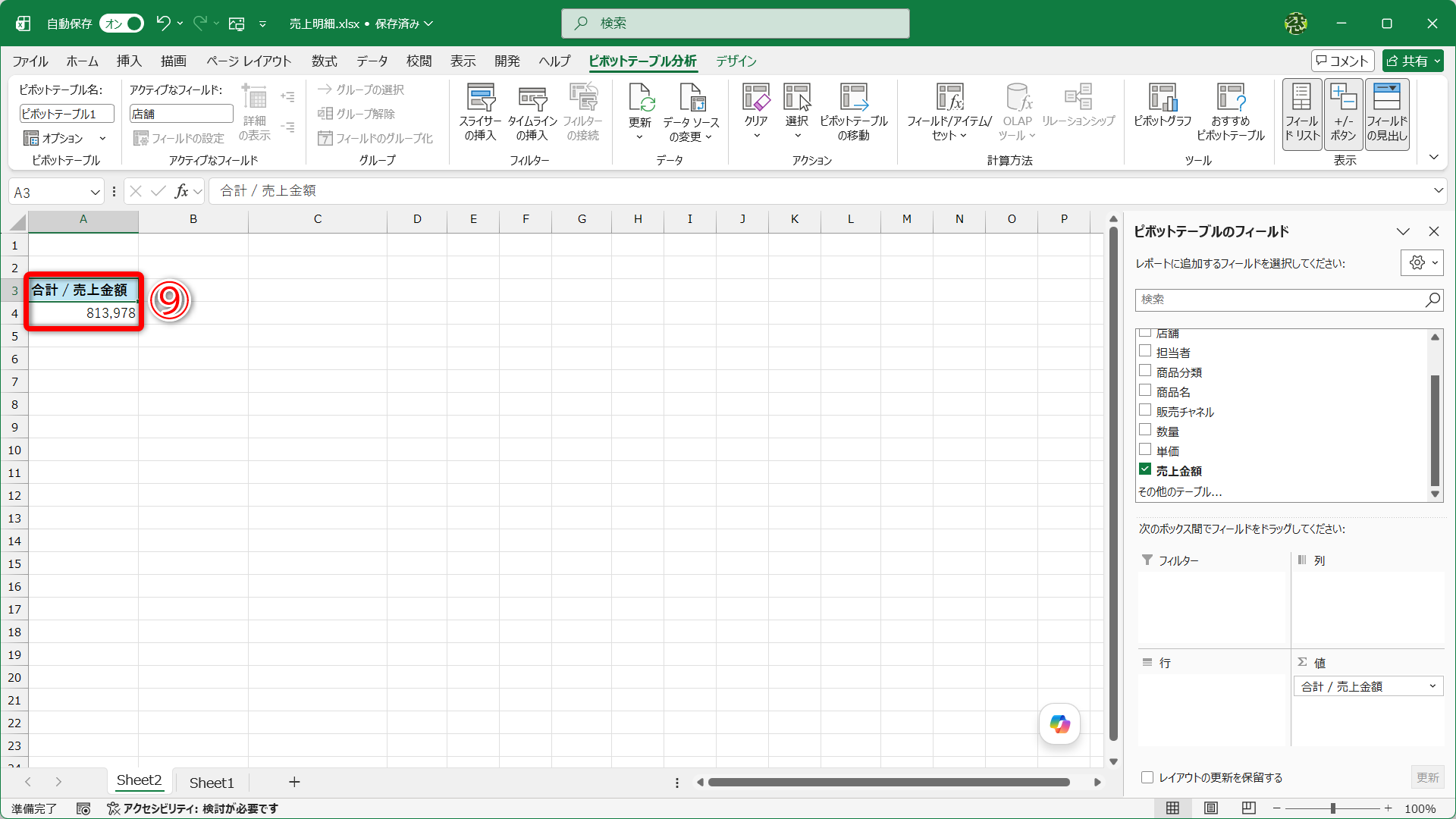The width and height of the screenshot is (1456, 819).
Task: Open field list tools gear menu
Action: [1422, 263]
